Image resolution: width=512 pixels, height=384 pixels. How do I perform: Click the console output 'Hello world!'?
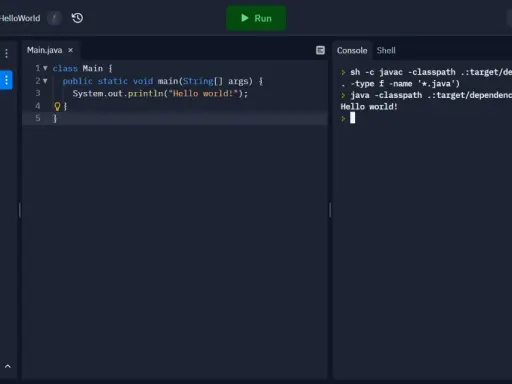(x=369, y=107)
